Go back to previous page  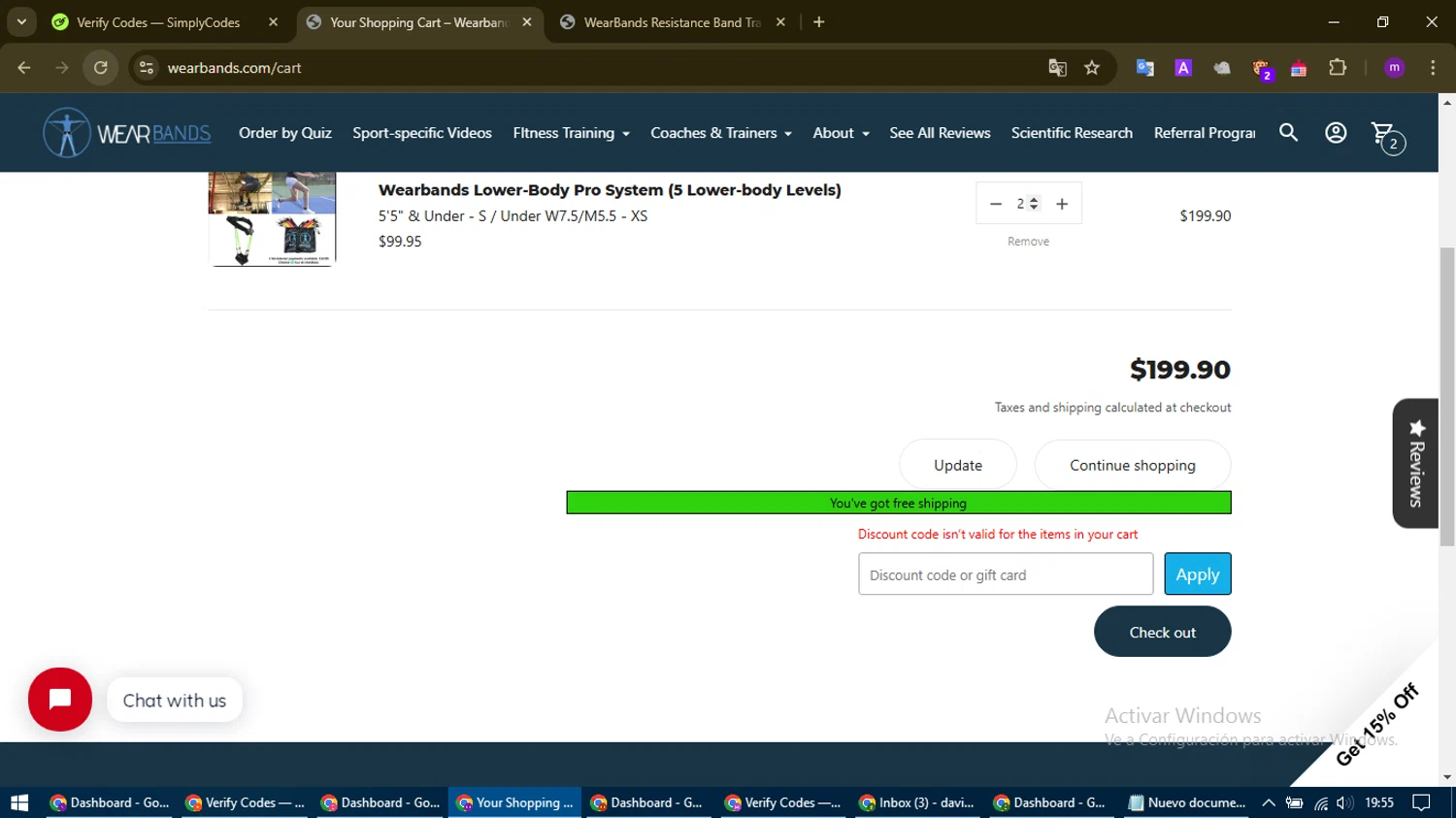tap(24, 68)
